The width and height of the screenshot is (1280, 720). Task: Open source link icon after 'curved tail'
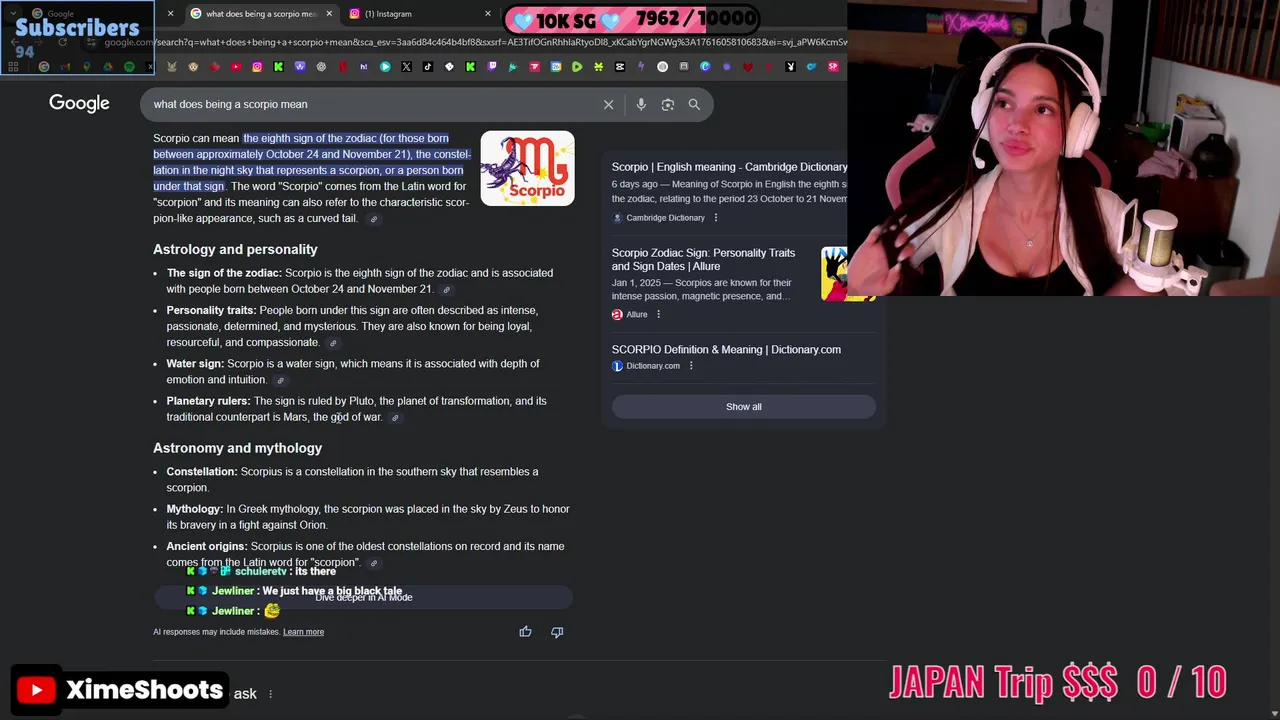pos(374,219)
